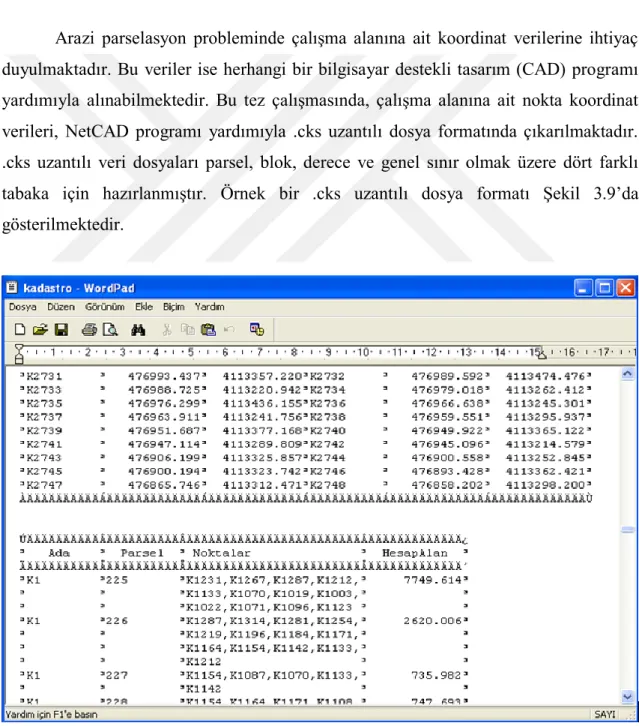Image resolution: width=639 pixels, height=726 pixels.
Task: Insert date and time via toolbar icon
Action: point(257,330)
